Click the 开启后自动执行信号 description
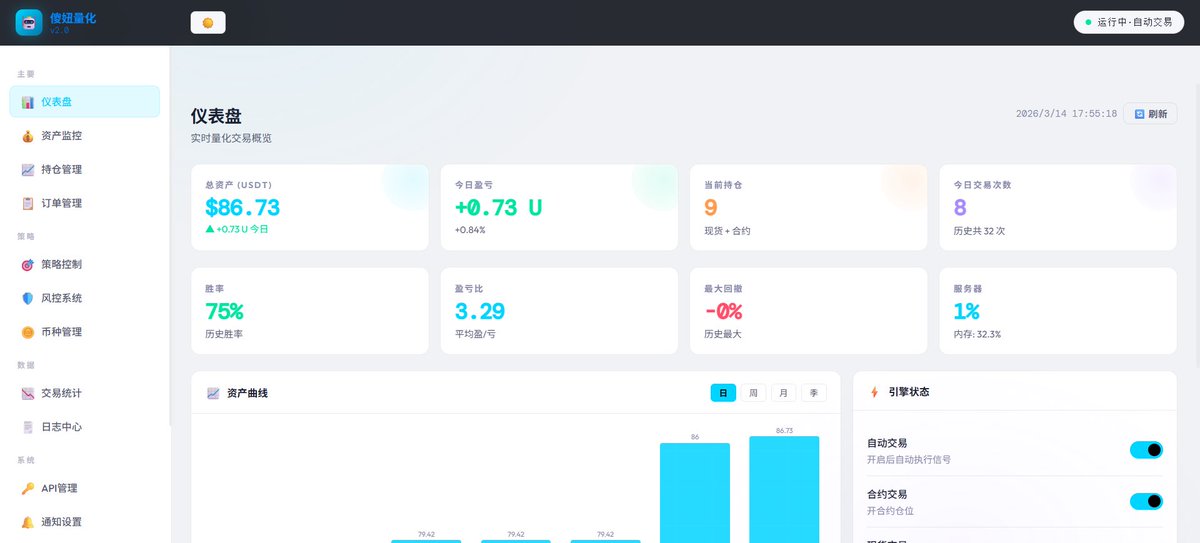1200x543 pixels. click(x=909, y=460)
